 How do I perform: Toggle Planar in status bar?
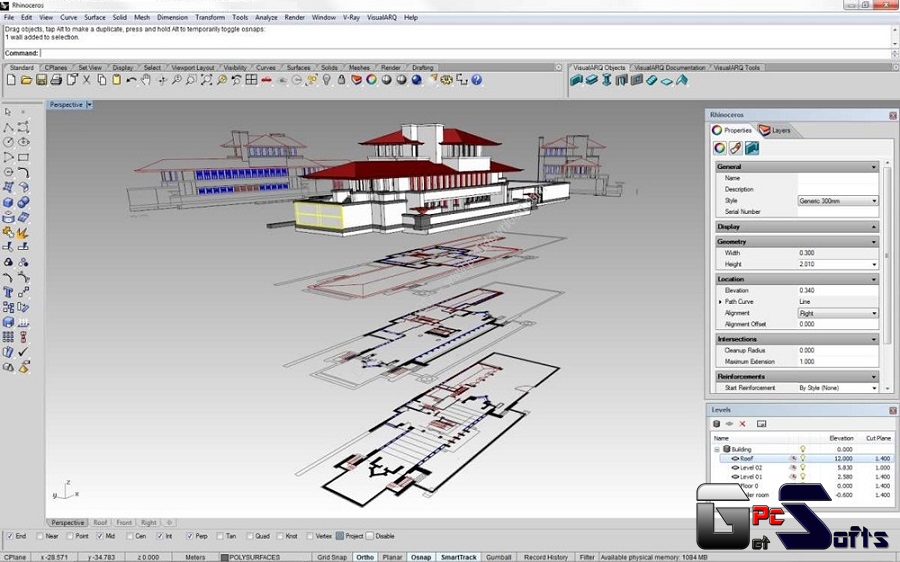(x=392, y=557)
